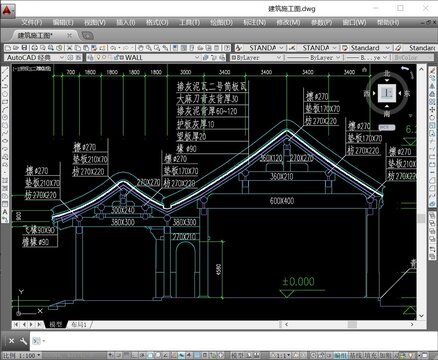Toggle Object Snap in status bar
The width and height of the screenshot is (438, 360).
coord(149,355)
